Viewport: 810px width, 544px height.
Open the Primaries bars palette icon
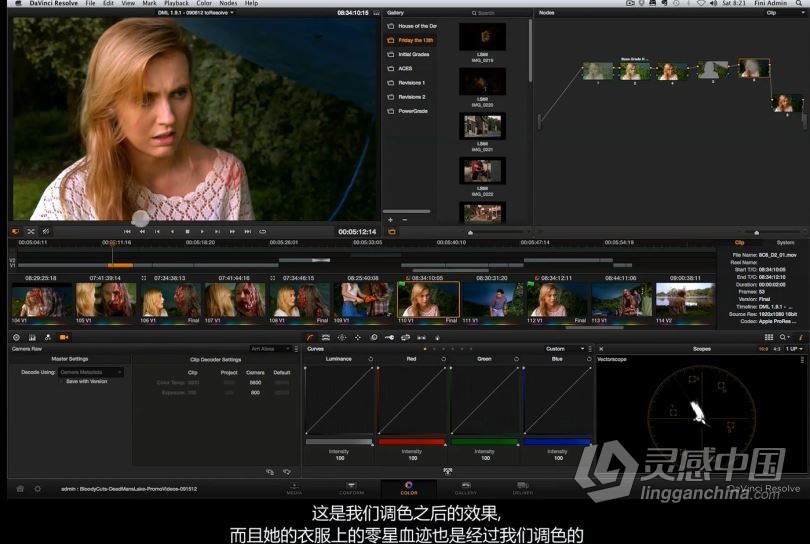32,337
